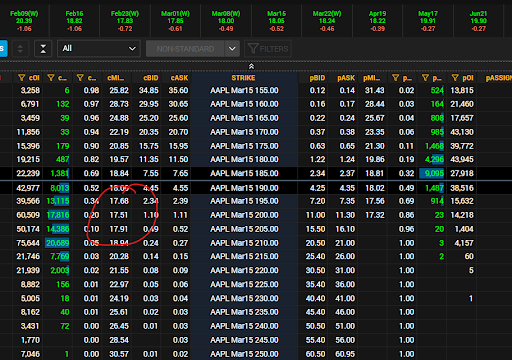Open the All strikes dropdown
512x360 pixels.
99,49
